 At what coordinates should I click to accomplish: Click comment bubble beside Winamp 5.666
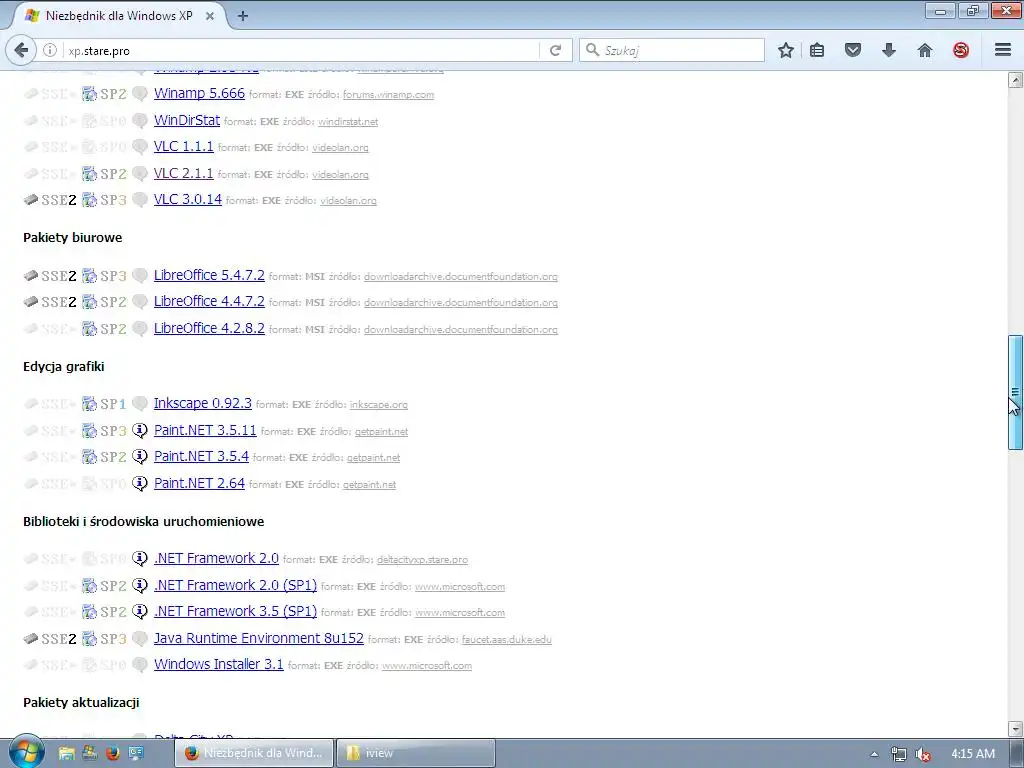[x=140, y=93]
